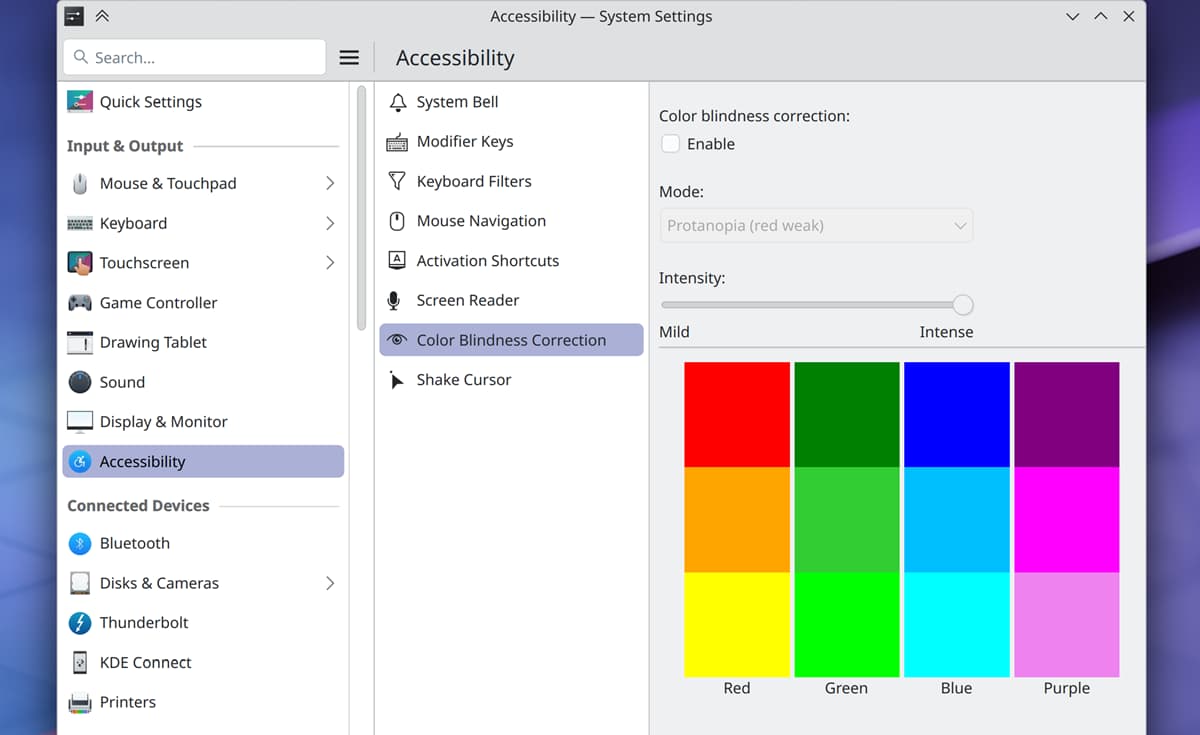Expand the Disks & Cameras chevron

[x=329, y=583]
